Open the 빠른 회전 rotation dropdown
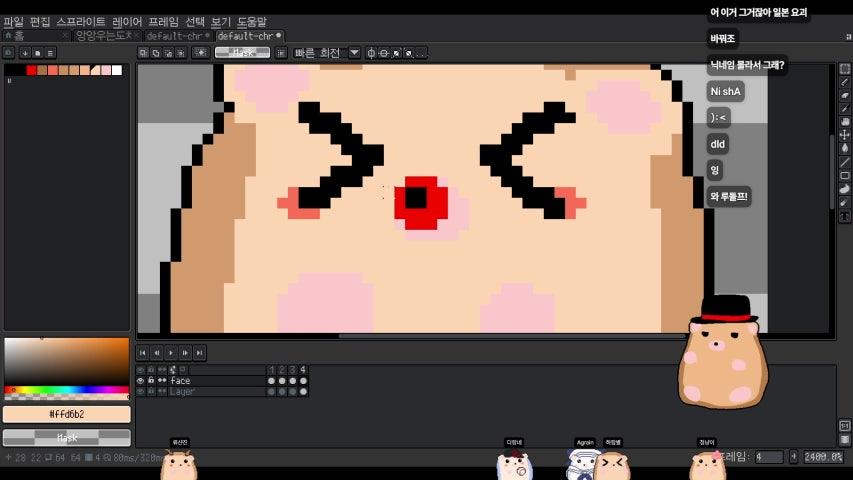 click(354, 53)
